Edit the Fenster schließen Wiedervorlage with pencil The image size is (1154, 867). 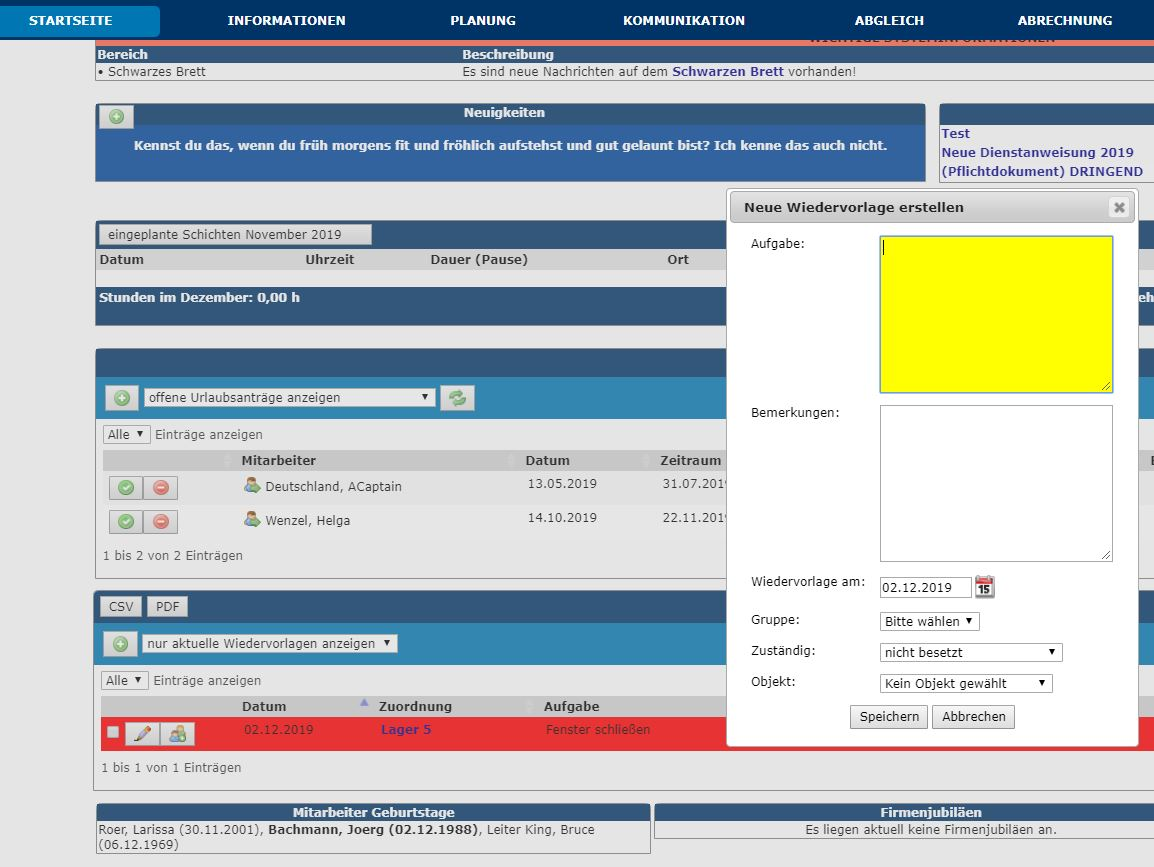143,733
